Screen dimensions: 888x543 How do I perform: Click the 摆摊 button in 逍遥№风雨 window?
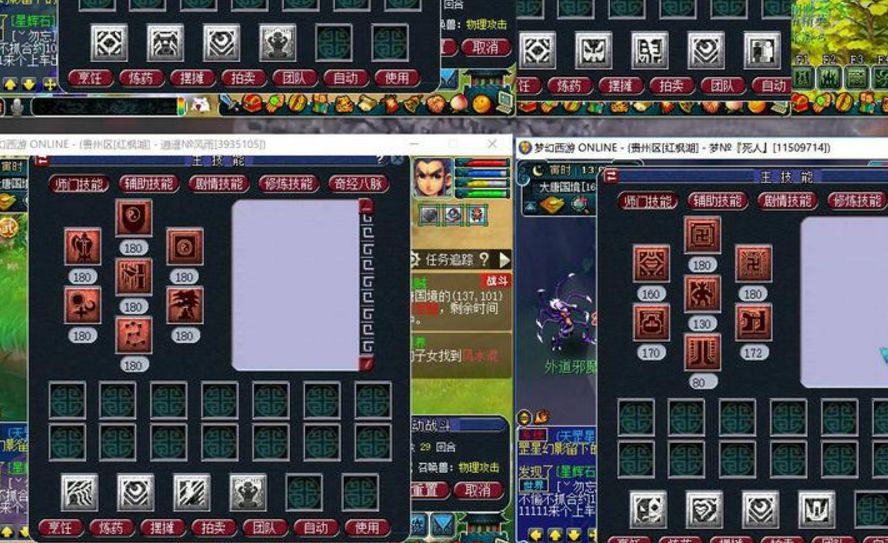[163, 528]
